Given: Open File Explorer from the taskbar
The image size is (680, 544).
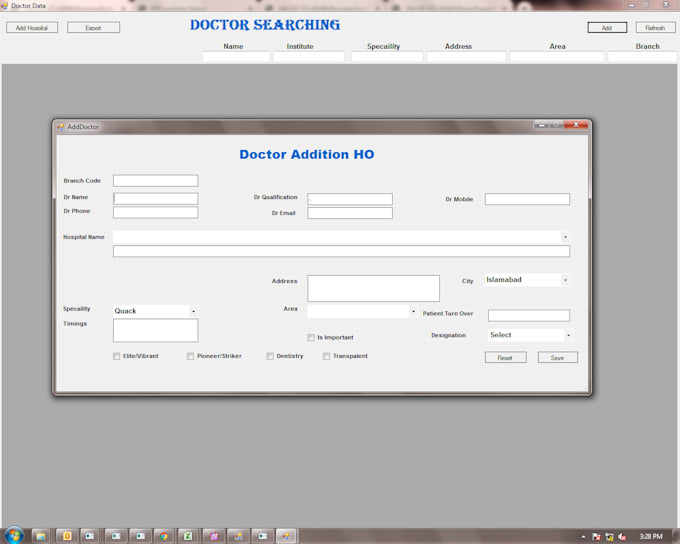Looking at the screenshot, I should coord(41,536).
